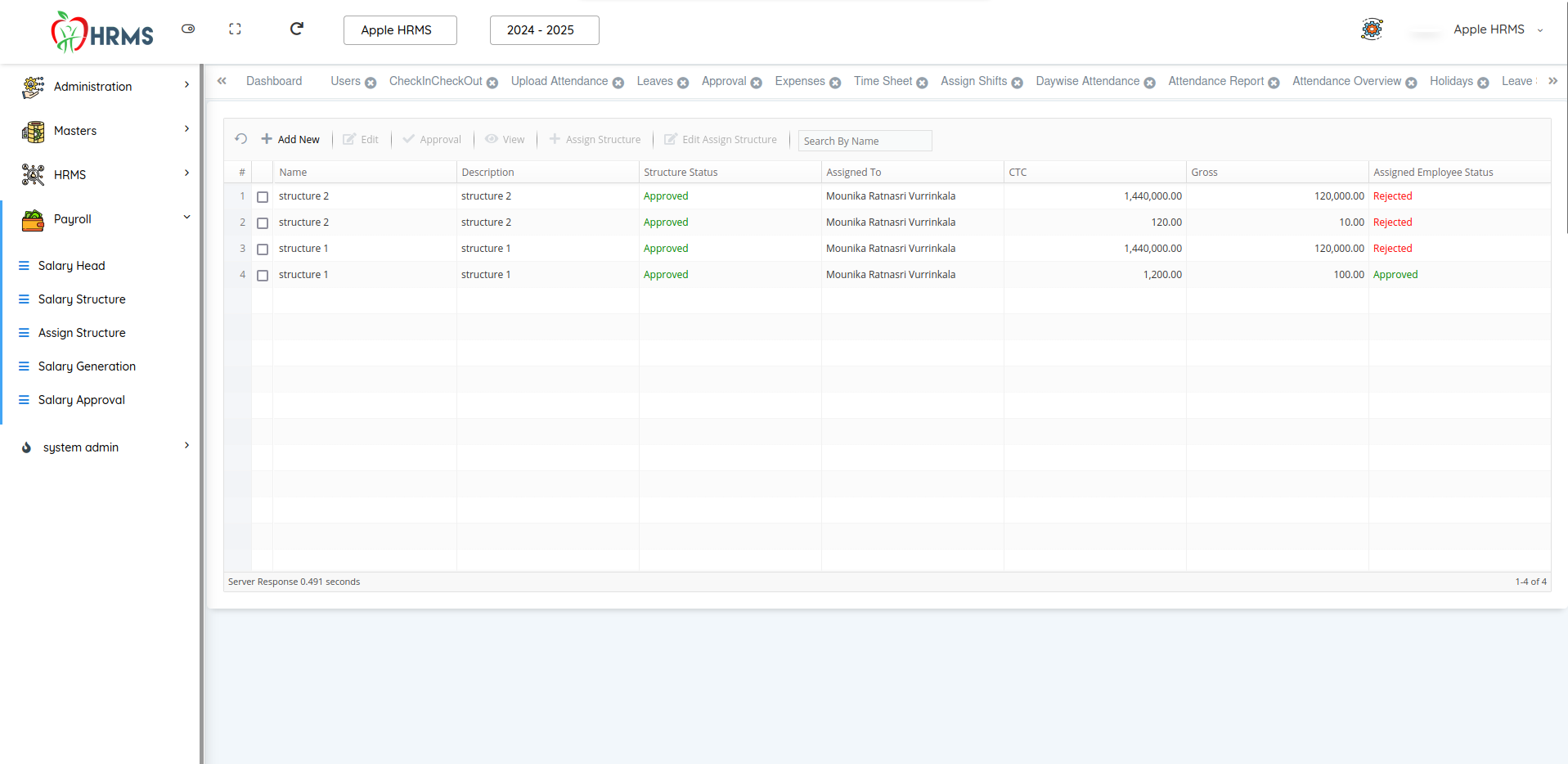Image resolution: width=1568 pixels, height=764 pixels.
Task: Expand the system admin chevron
Action: tap(186, 446)
